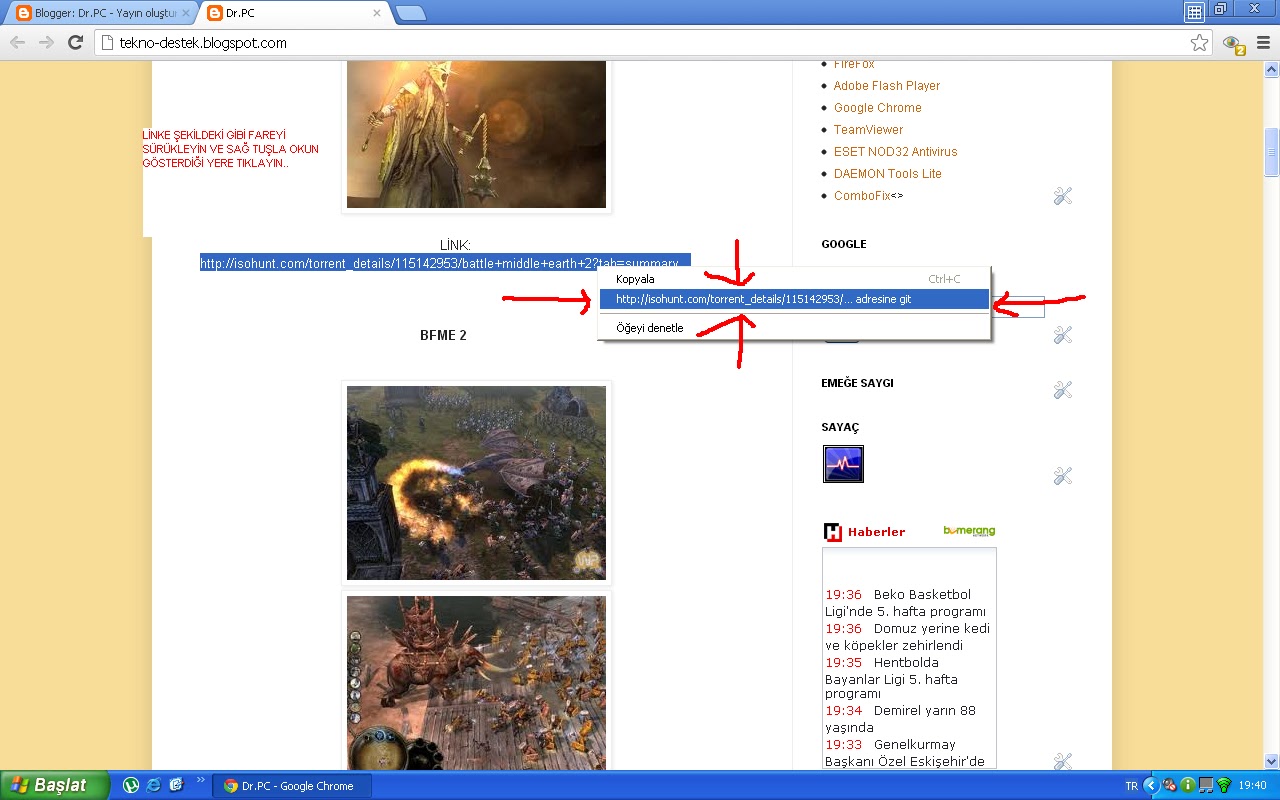Screen dimensions: 1280x800
Task: Click the Dr.PC - Google Chrome taskbar button
Action: pos(292,786)
